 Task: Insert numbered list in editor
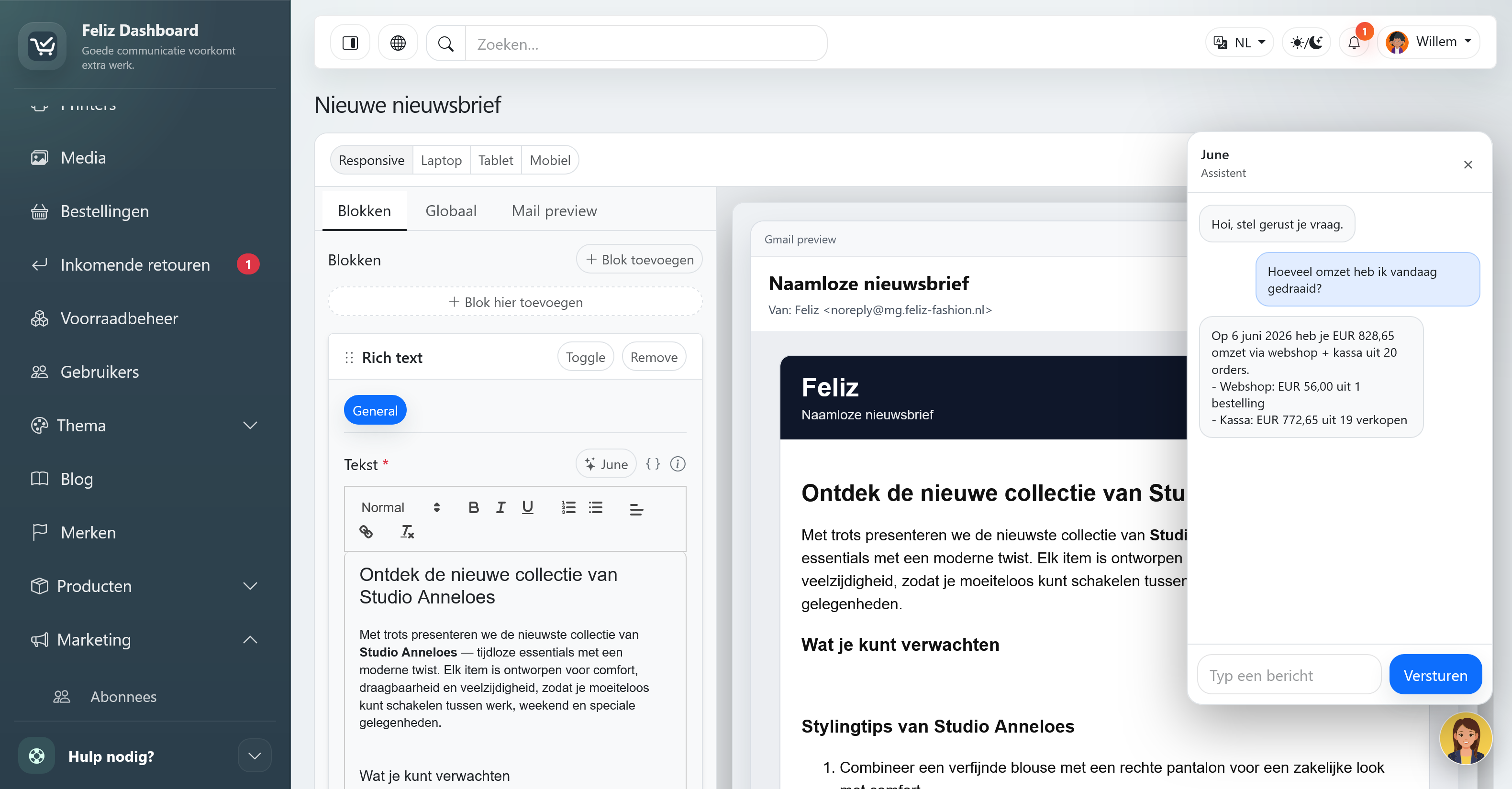(568, 507)
